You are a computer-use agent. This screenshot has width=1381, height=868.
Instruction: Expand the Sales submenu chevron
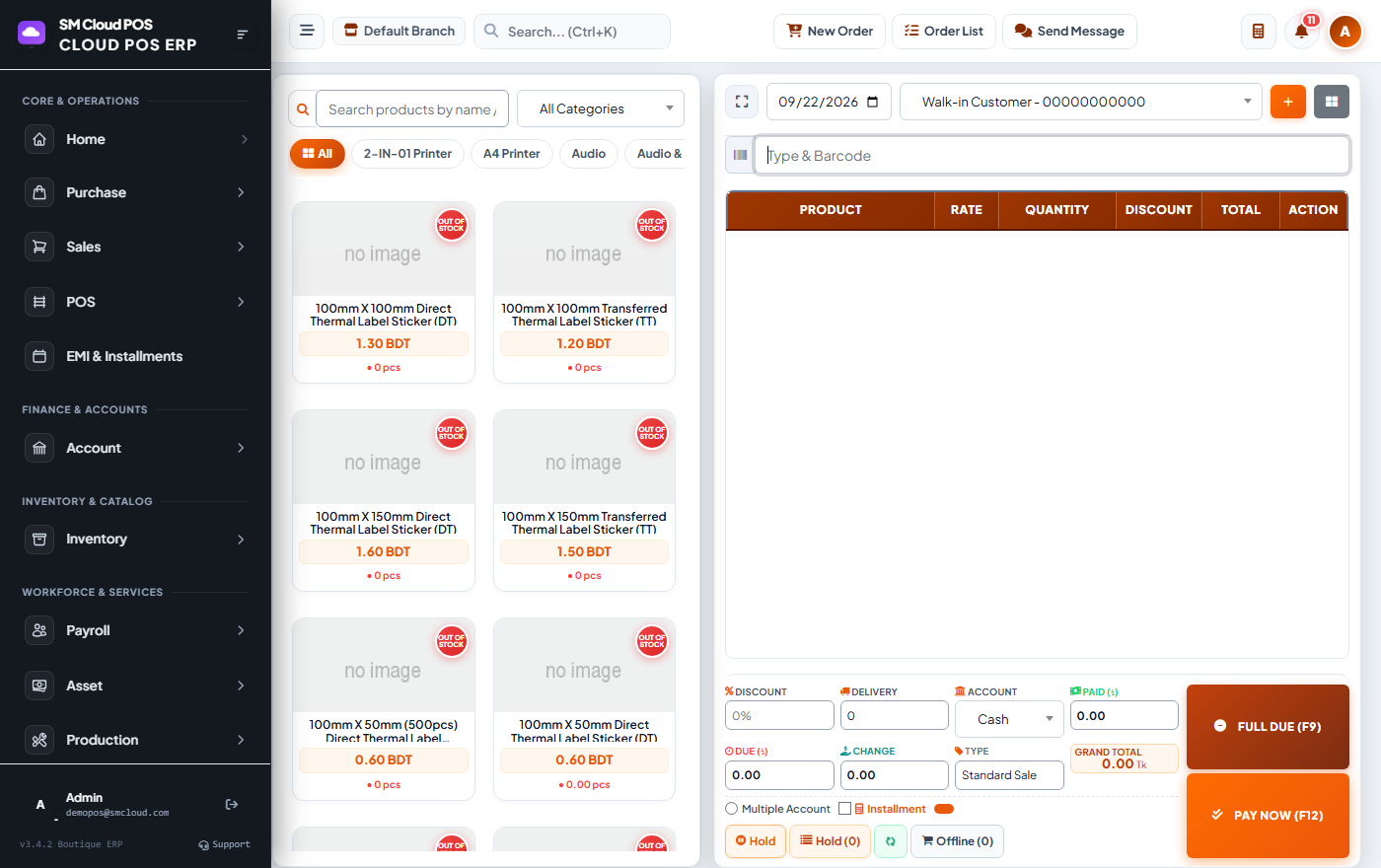point(241,247)
